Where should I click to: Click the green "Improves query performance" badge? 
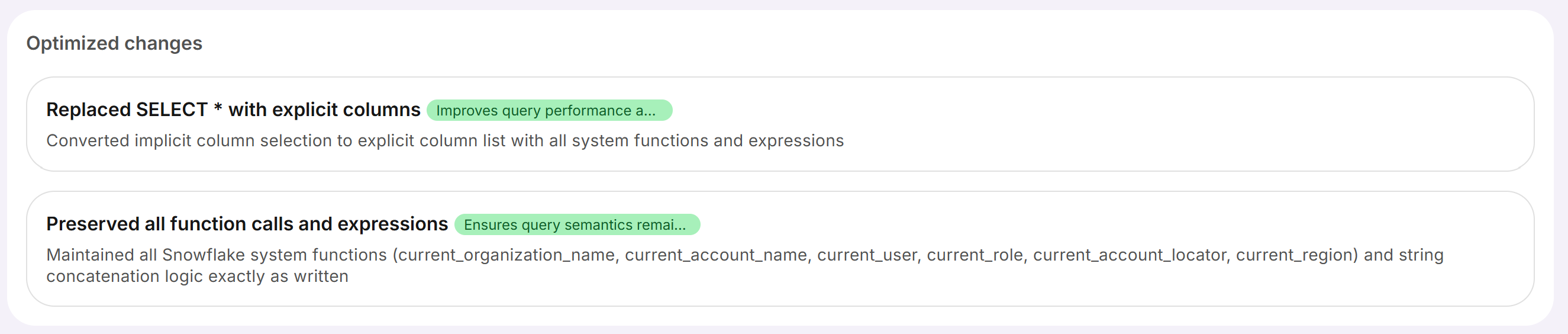(549, 110)
